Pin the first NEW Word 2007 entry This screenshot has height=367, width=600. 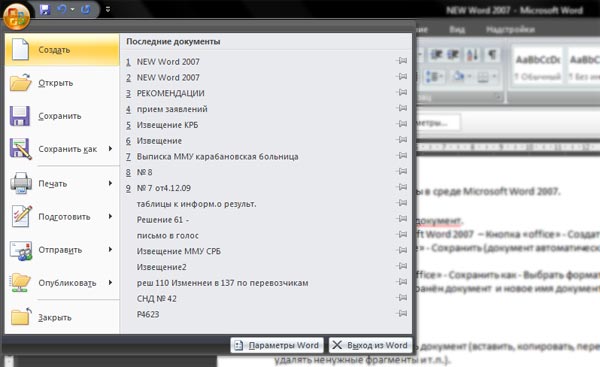401,61
